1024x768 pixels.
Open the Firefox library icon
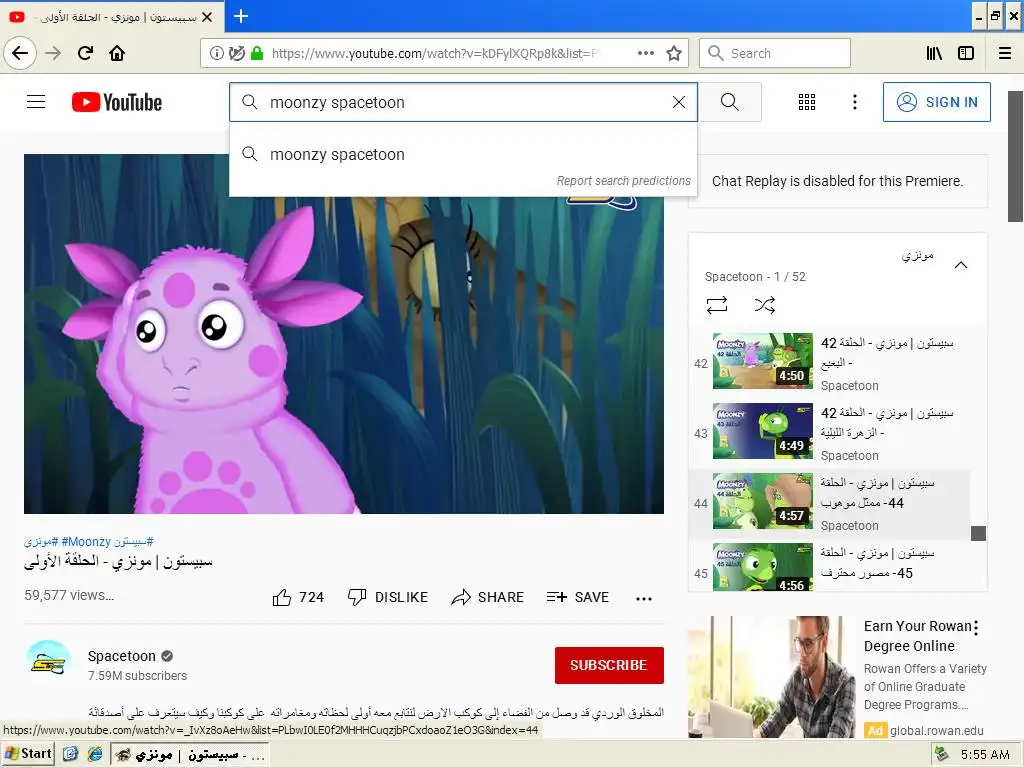point(934,54)
